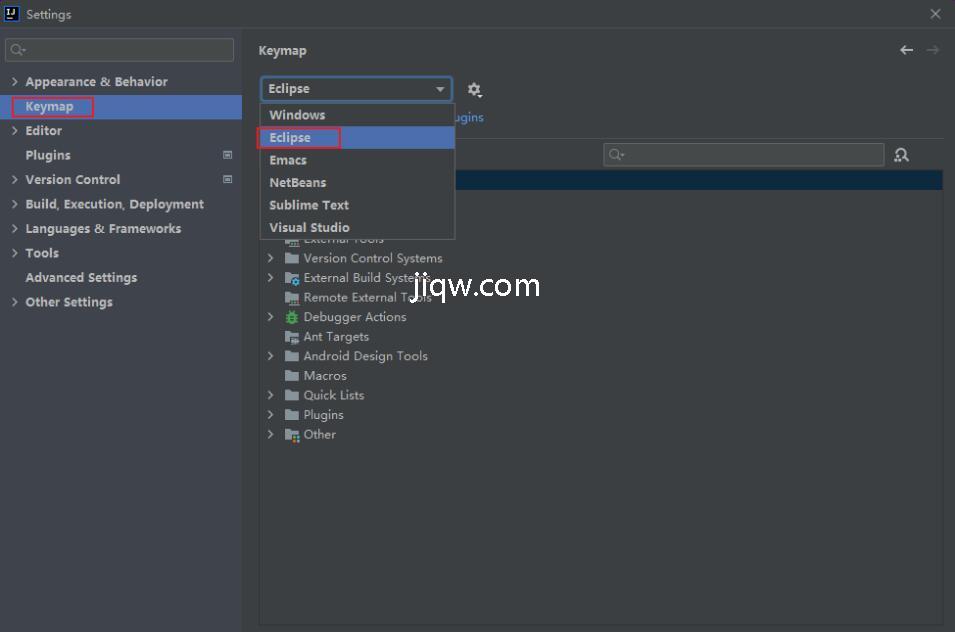Open the Eclipse keymap combo box

(356, 89)
